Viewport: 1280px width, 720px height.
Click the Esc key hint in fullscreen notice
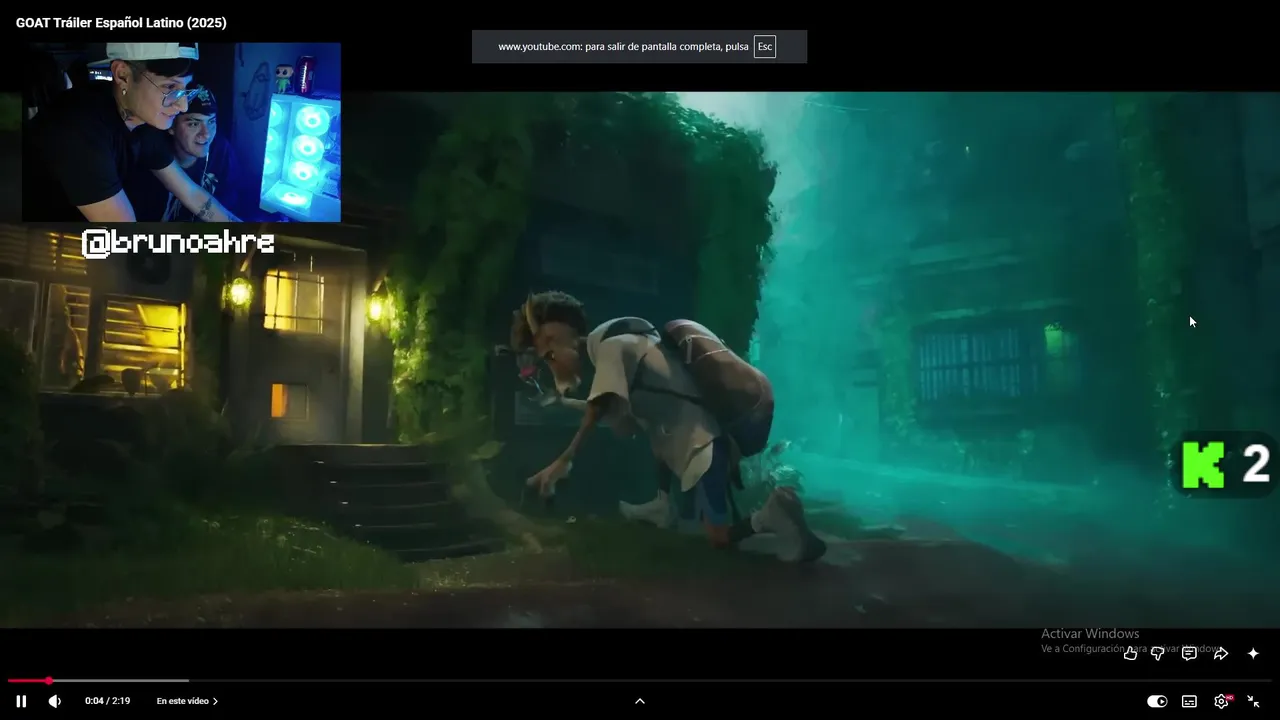tap(765, 47)
